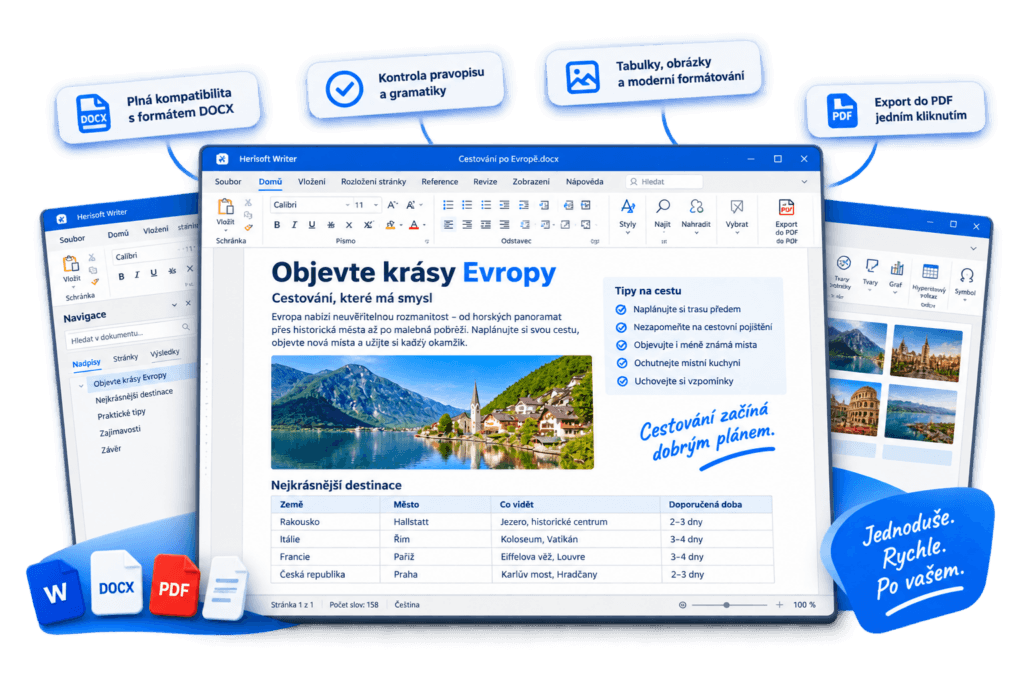
Task: Click the 100 % zoom level
Action: pyautogui.click(x=805, y=605)
